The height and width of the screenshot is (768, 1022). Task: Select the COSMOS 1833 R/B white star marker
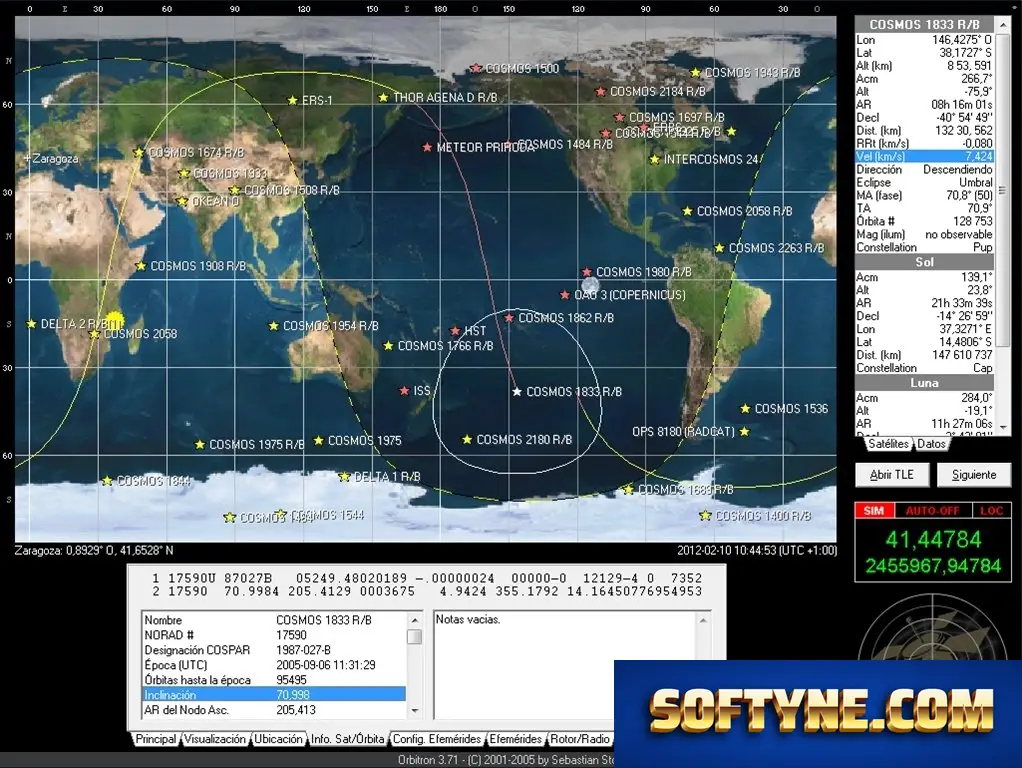(x=517, y=392)
